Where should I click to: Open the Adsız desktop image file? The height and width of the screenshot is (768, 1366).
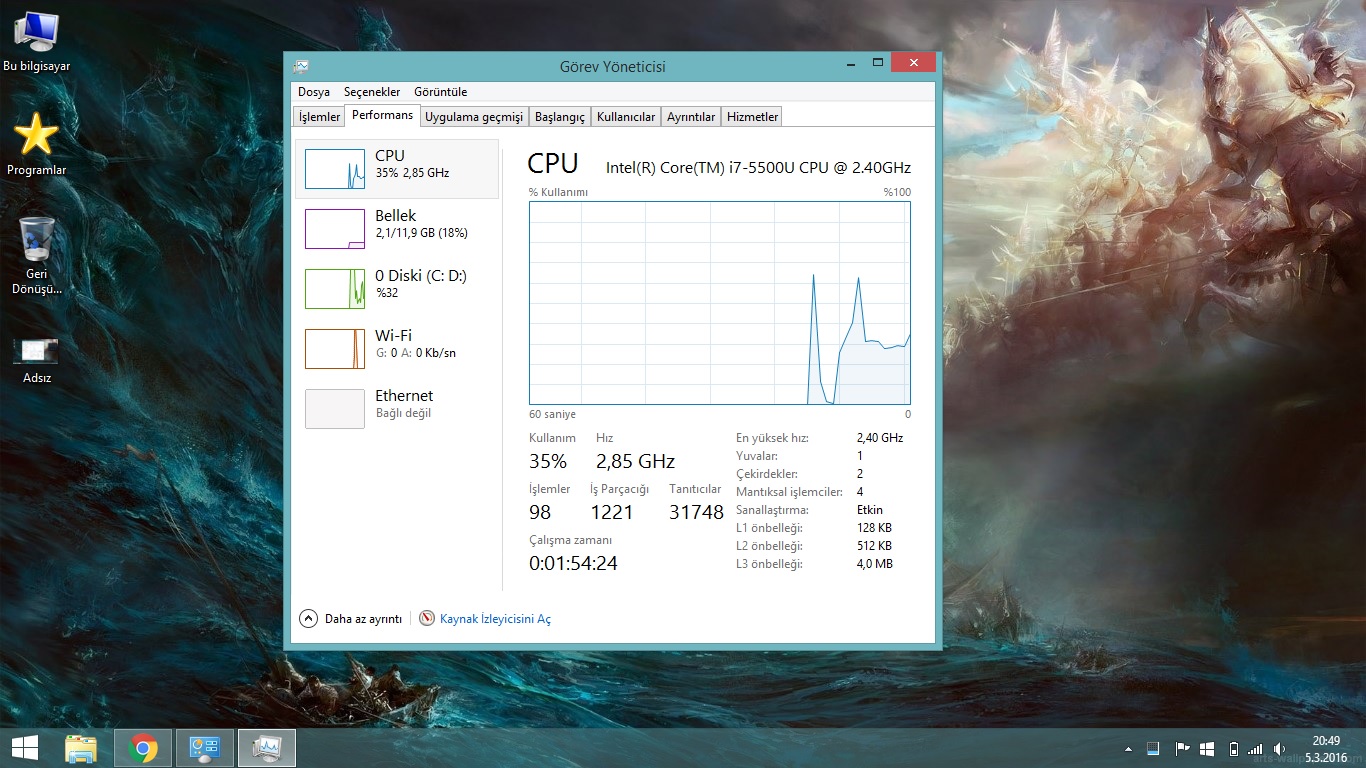pos(37,360)
